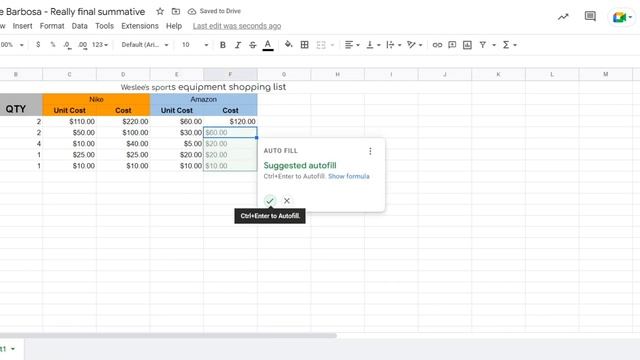Open the Format menu
This screenshot has width=640, height=360.
52,26
